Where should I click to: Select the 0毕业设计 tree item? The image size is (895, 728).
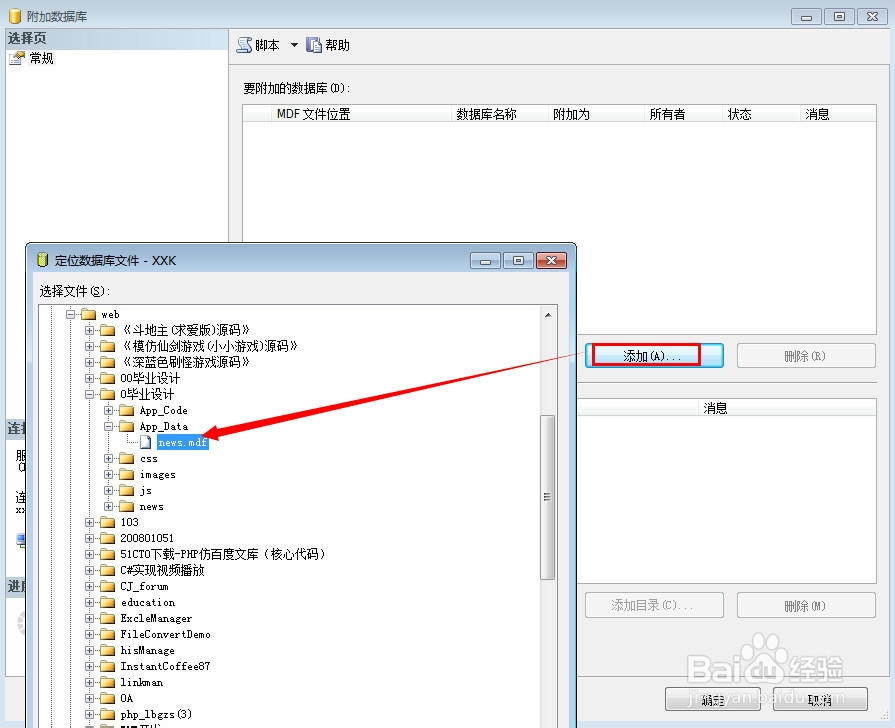tap(147, 394)
